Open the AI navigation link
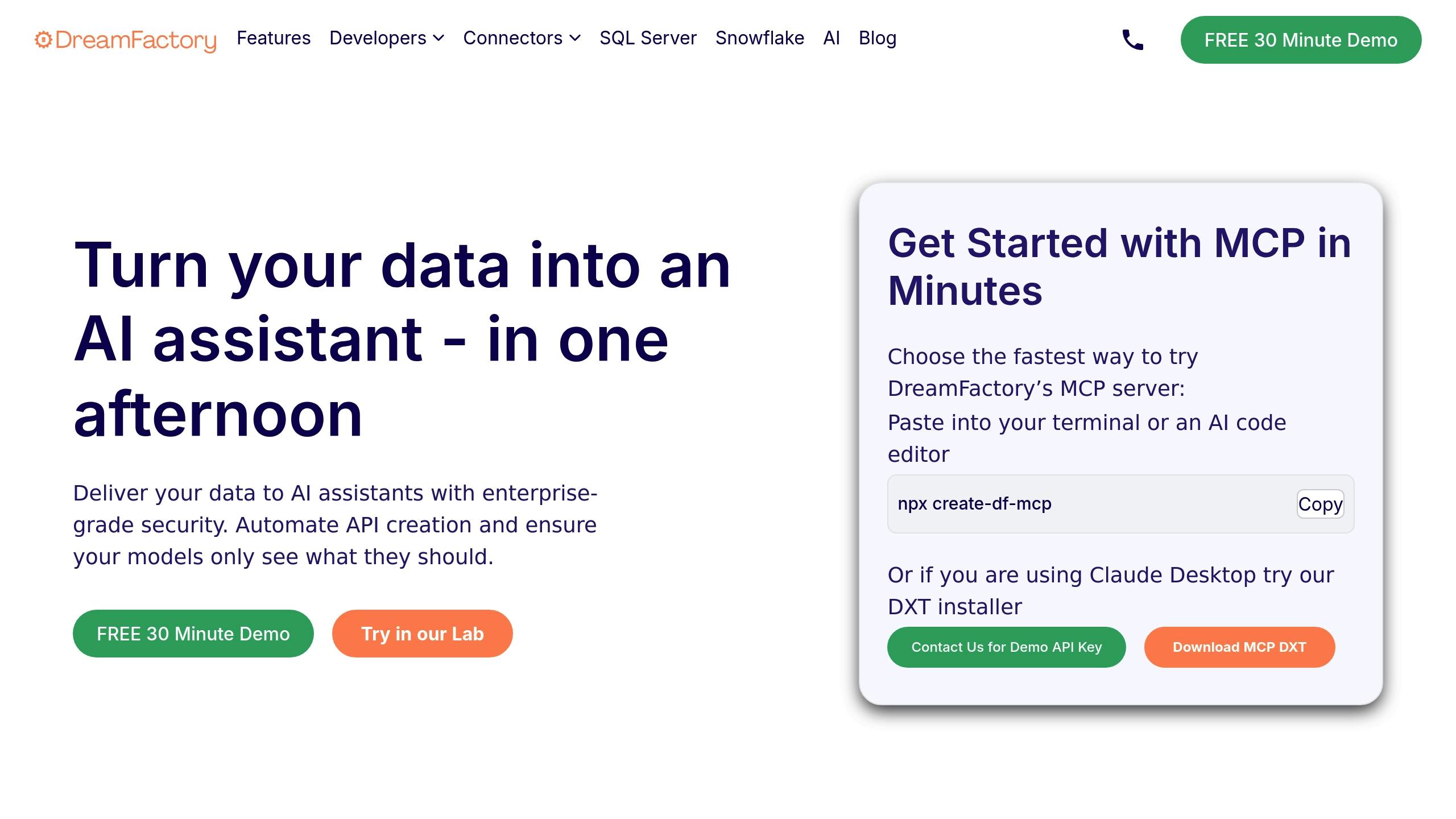 (x=832, y=38)
